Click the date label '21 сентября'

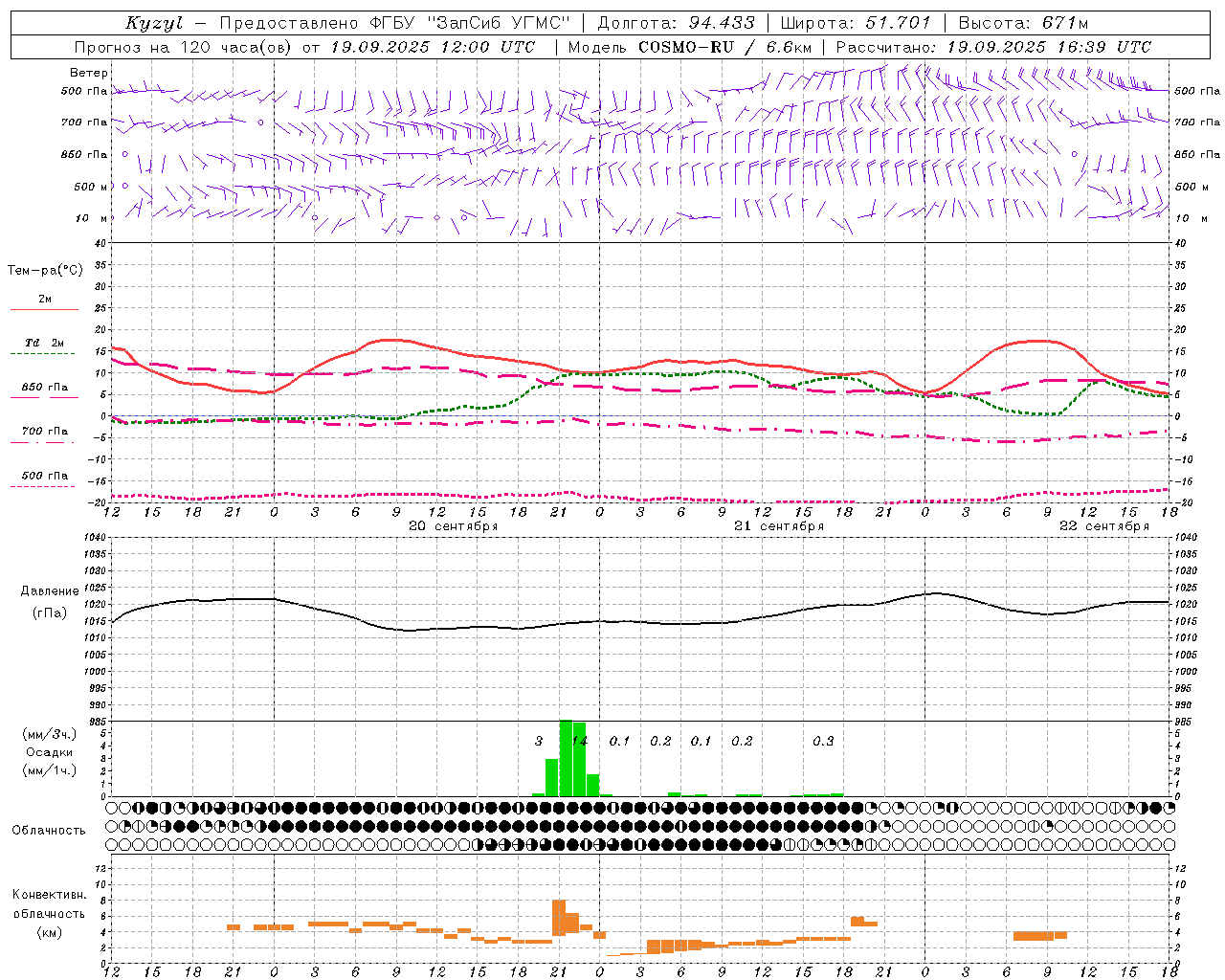coord(779,526)
